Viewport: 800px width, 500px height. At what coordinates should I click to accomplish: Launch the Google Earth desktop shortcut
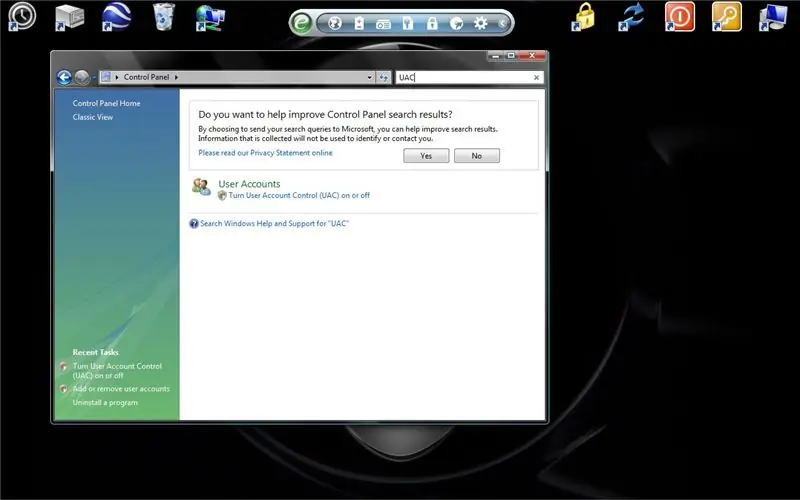click(x=116, y=16)
